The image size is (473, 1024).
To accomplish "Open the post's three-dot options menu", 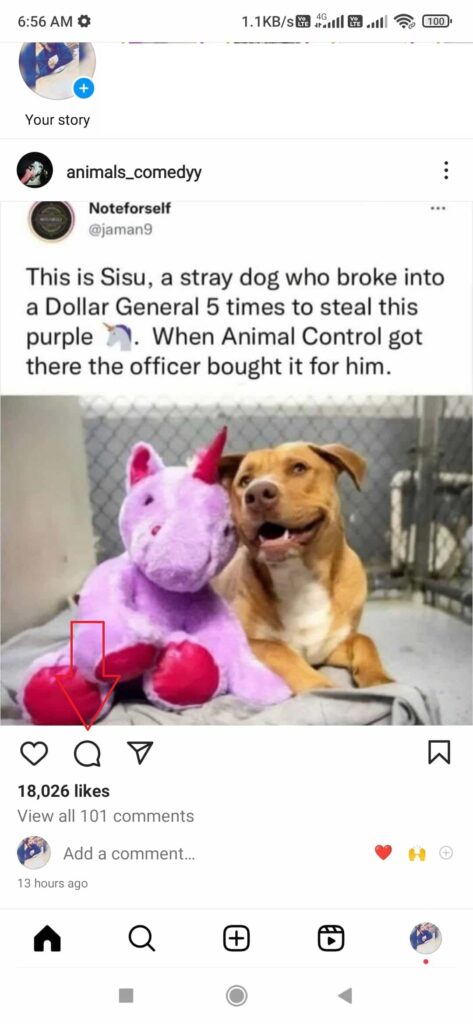I will (446, 171).
